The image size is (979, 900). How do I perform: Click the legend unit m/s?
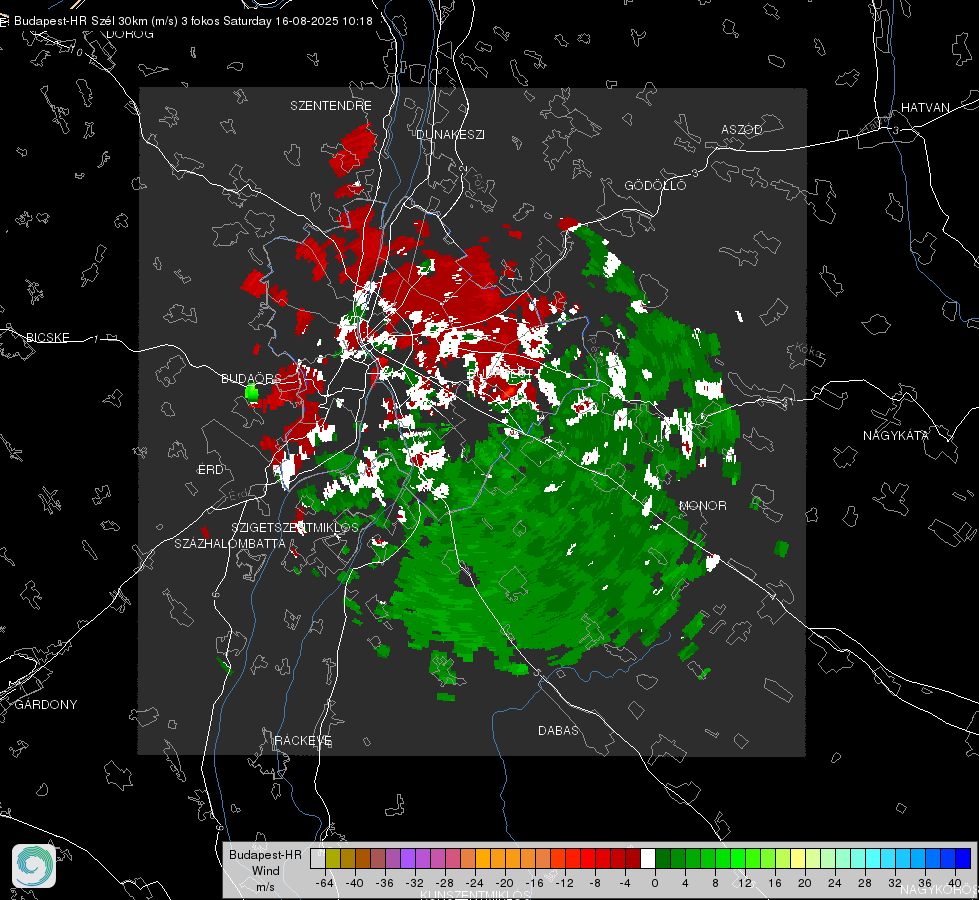265,887
